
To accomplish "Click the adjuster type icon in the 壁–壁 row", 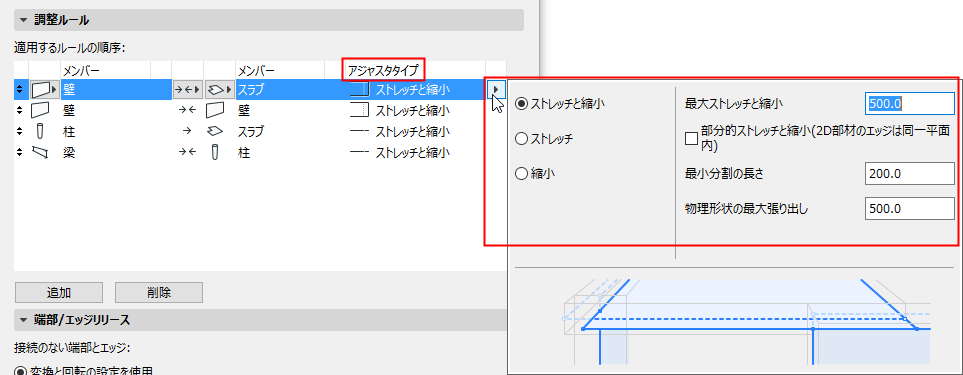I will click(x=360, y=110).
